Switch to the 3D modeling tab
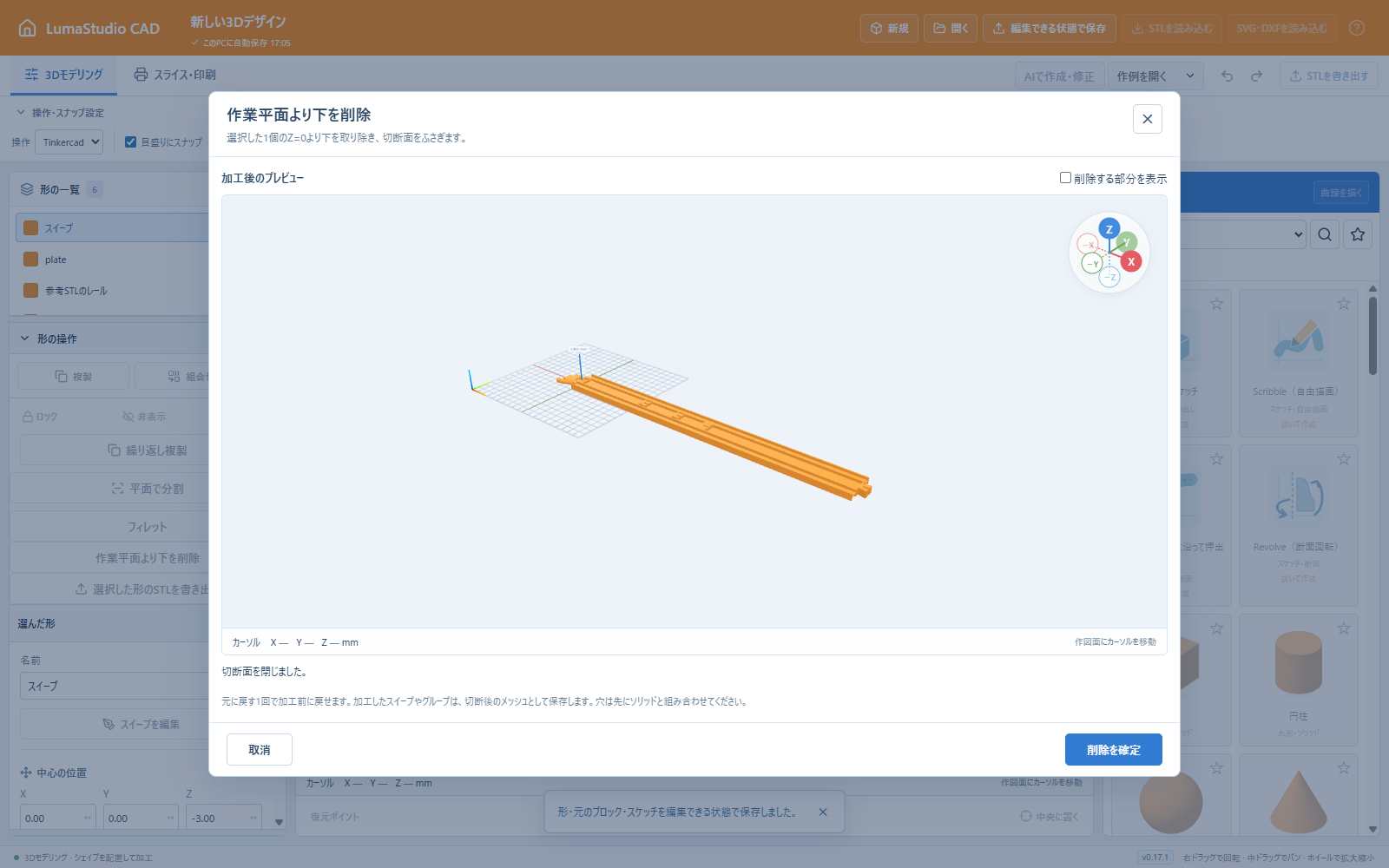This screenshot has width=1389, height=868. point(64,76)
